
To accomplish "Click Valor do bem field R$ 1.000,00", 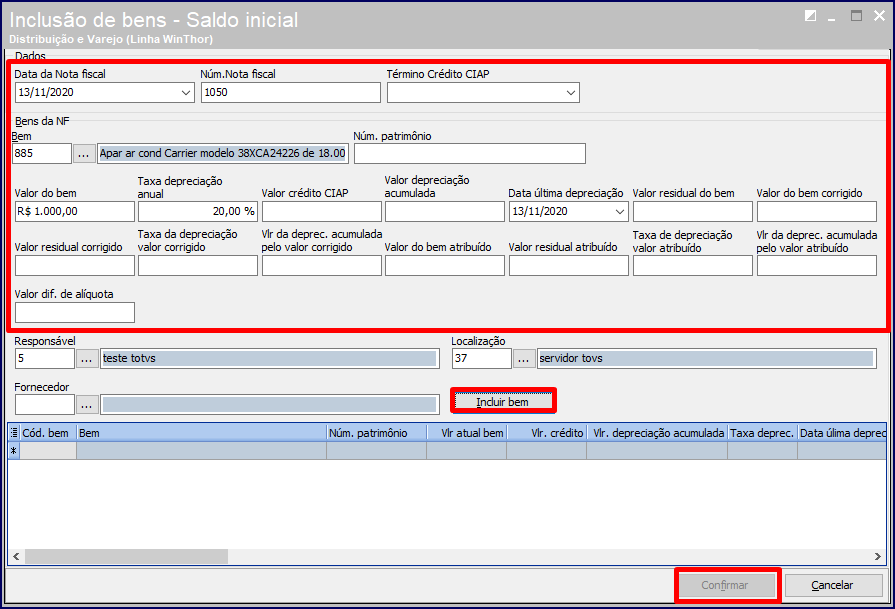I will pyautogui.click(x=75, y=212).
